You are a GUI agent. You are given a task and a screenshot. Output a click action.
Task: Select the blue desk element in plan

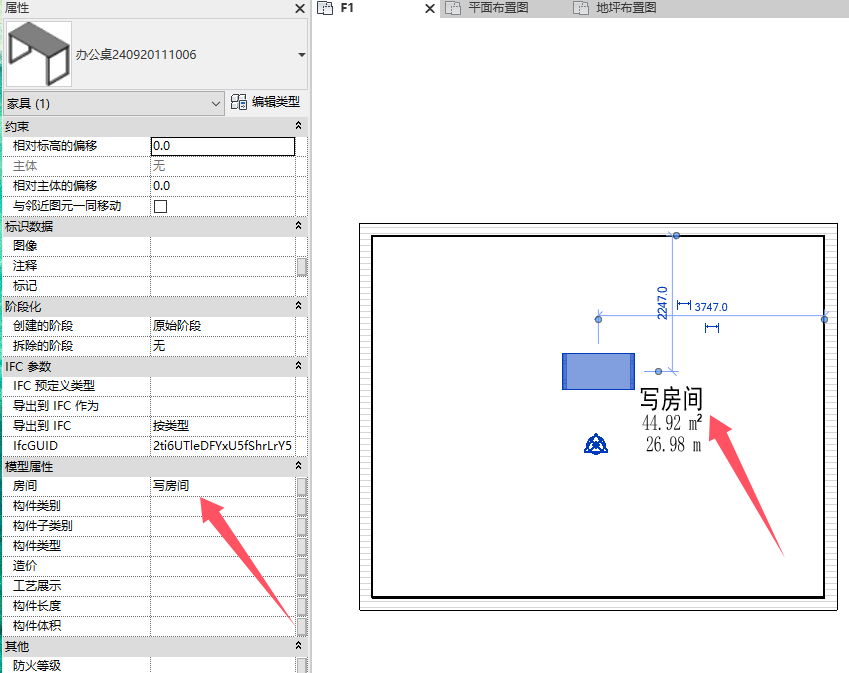[598, 371]
